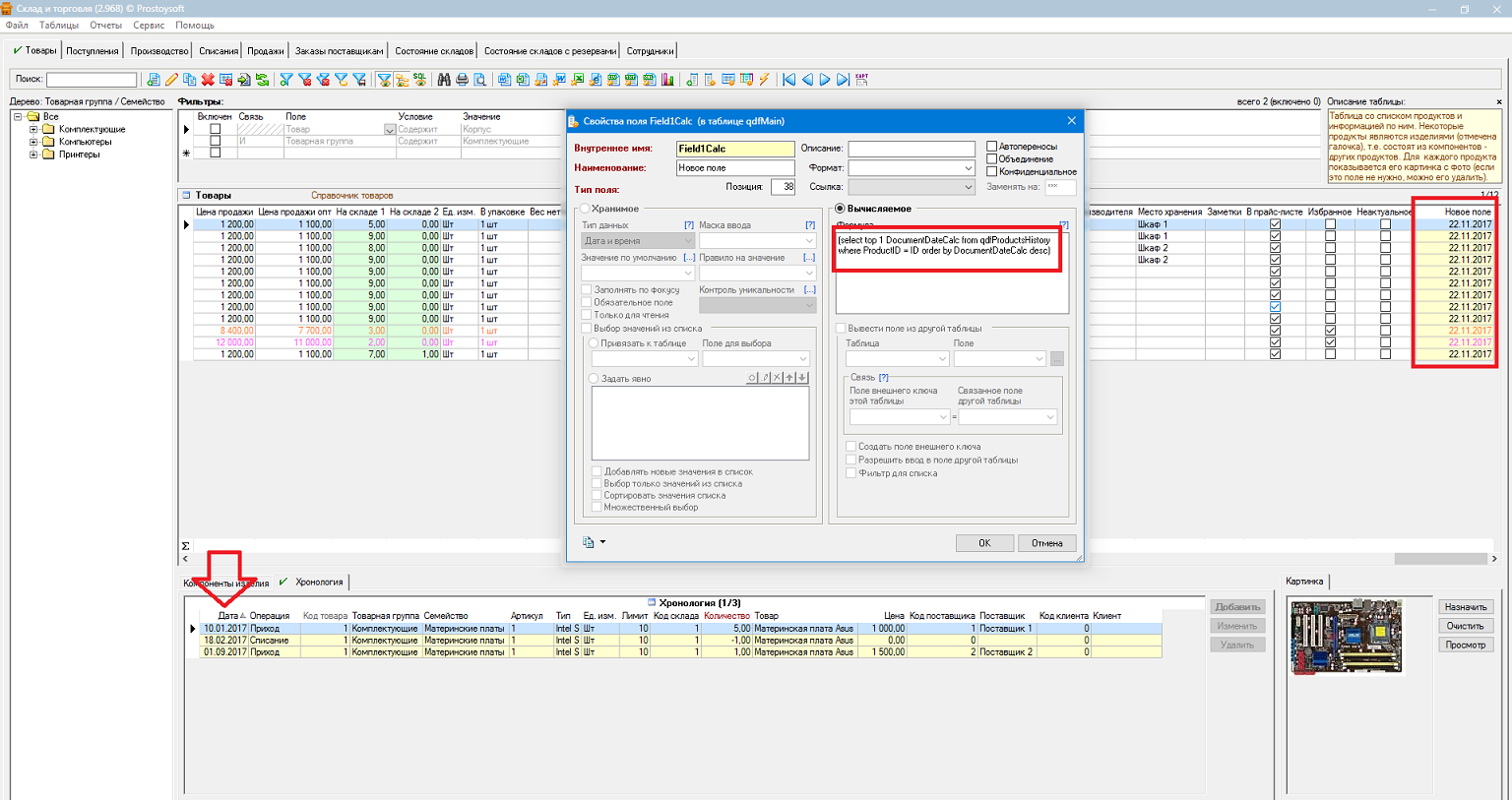
Task: Click the printer icon in toolbar
Action: [462, 80]
